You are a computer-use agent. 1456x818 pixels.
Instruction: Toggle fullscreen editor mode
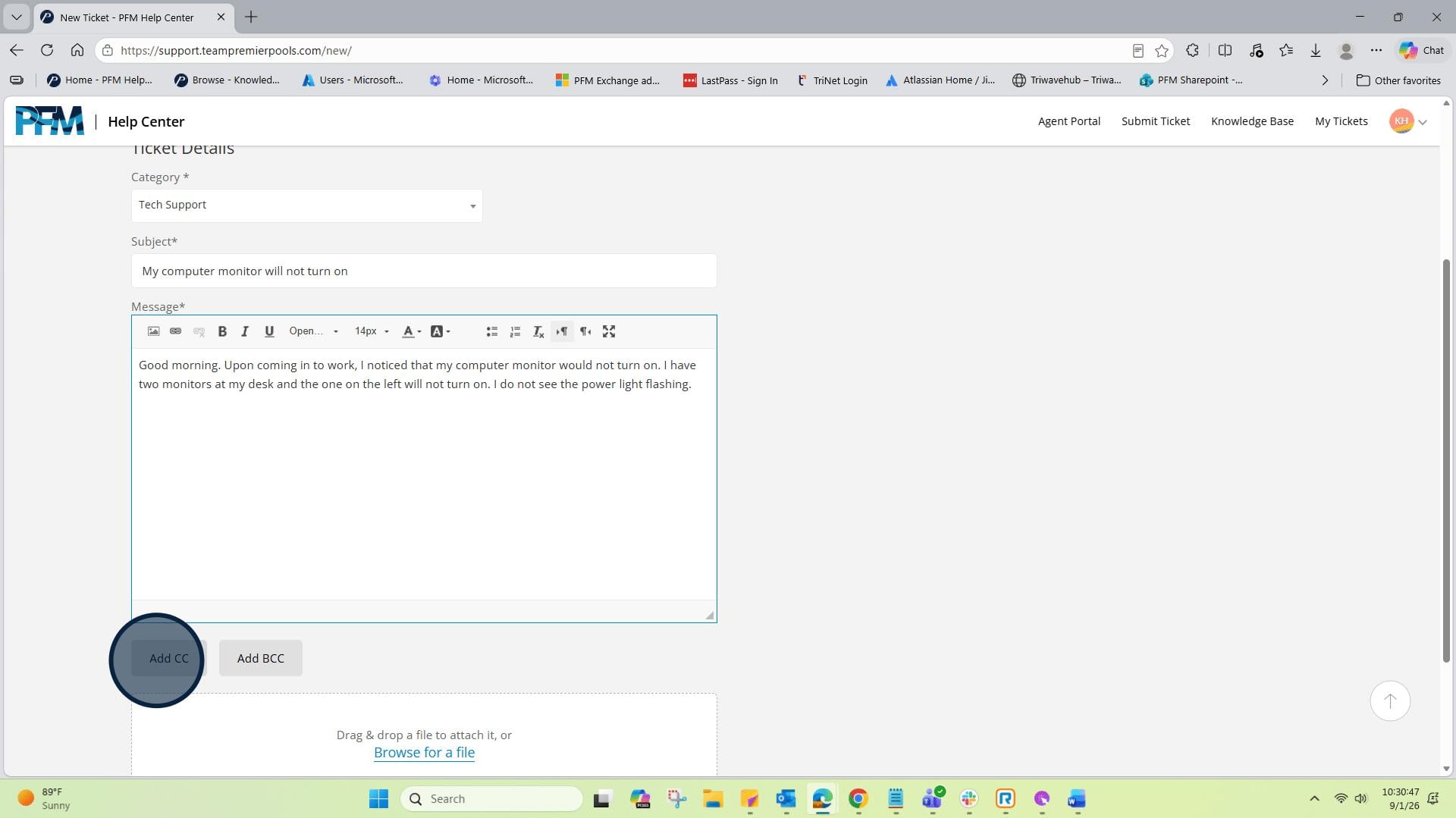pos(609,331)
